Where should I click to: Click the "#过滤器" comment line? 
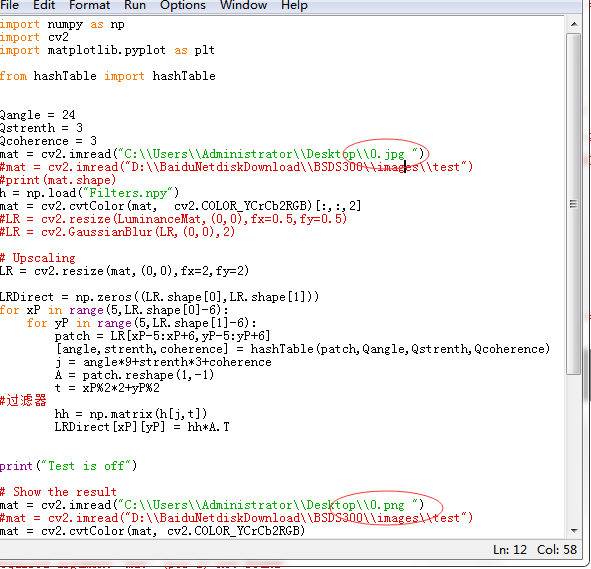click(x=23, y=401)
